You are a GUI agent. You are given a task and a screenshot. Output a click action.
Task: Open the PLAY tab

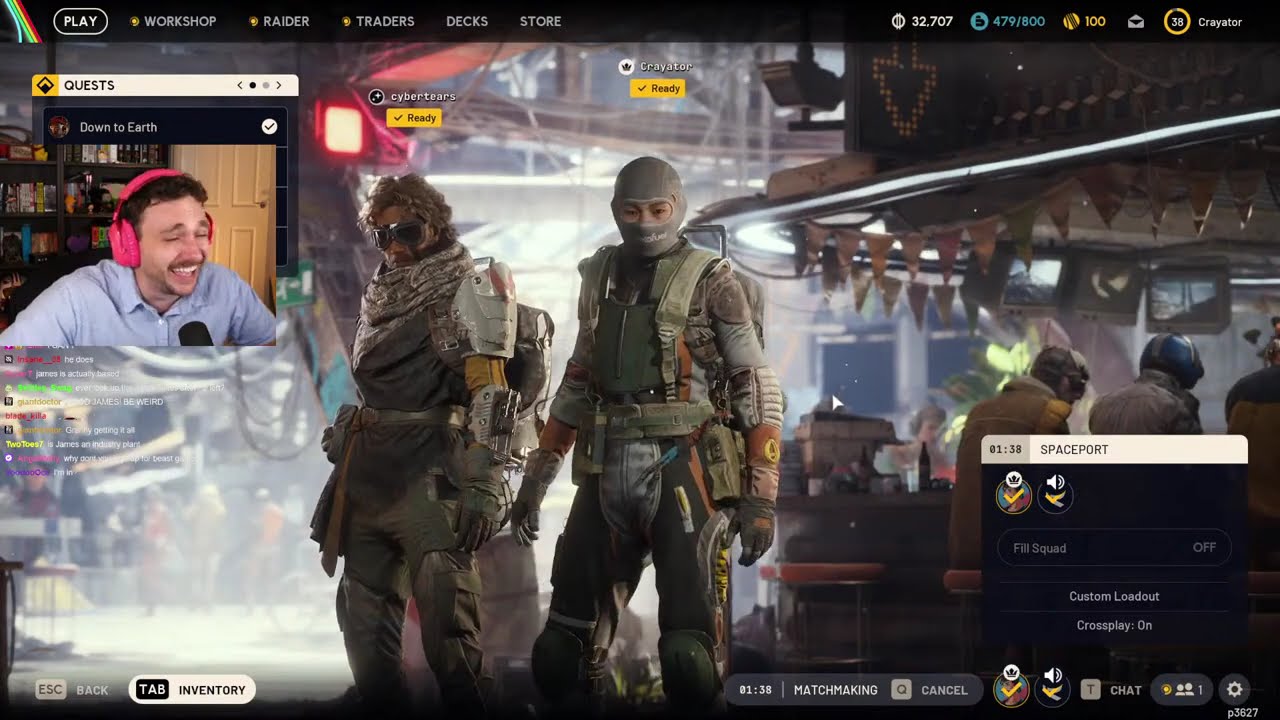80,21
